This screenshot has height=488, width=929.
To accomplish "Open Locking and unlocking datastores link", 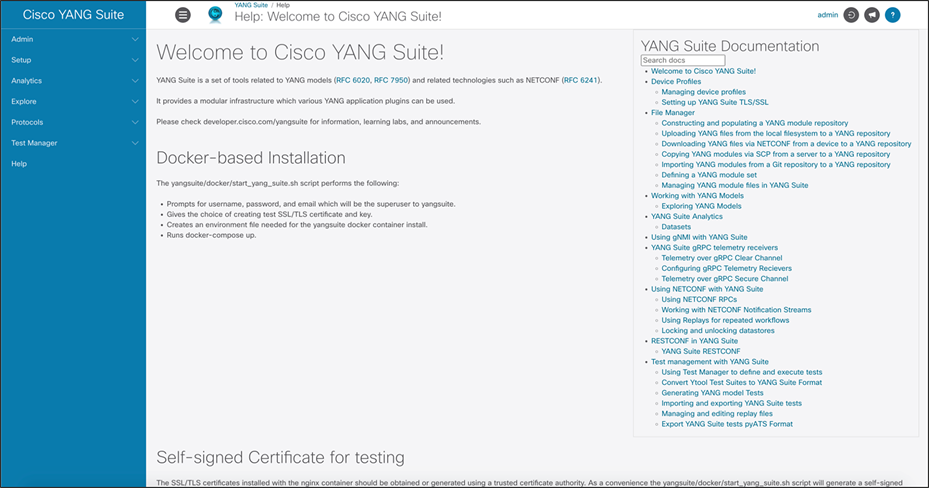I will (x=718, y=330).
